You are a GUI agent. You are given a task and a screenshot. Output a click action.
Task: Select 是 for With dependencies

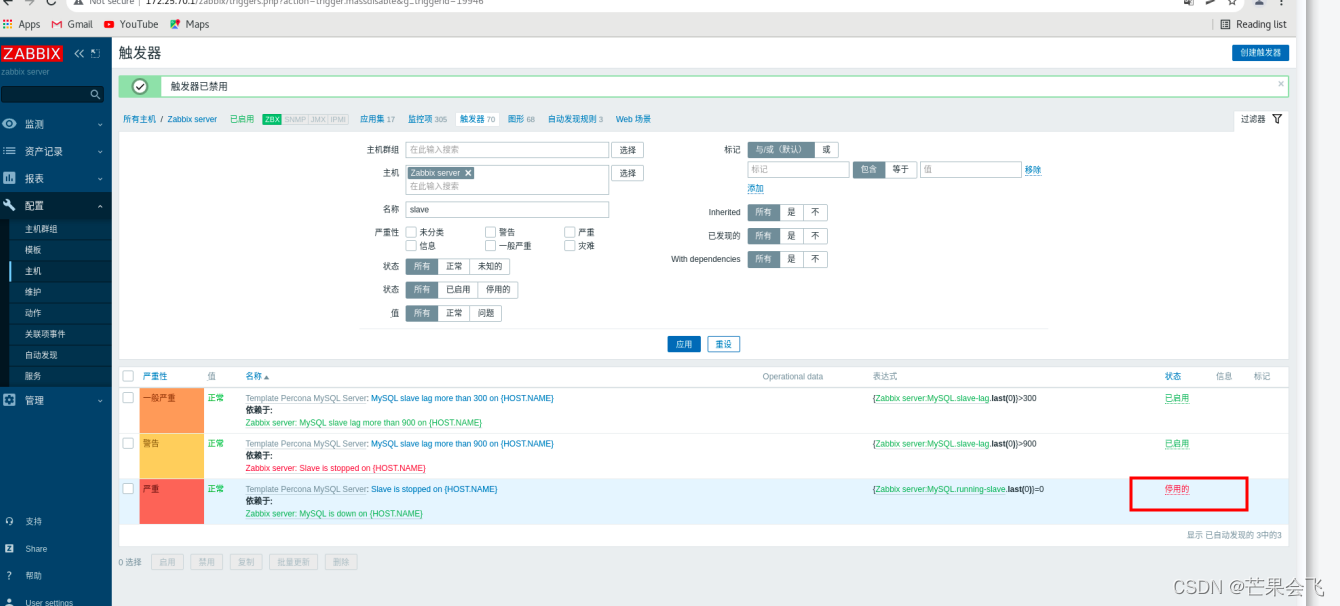click(x=791, y=259)
